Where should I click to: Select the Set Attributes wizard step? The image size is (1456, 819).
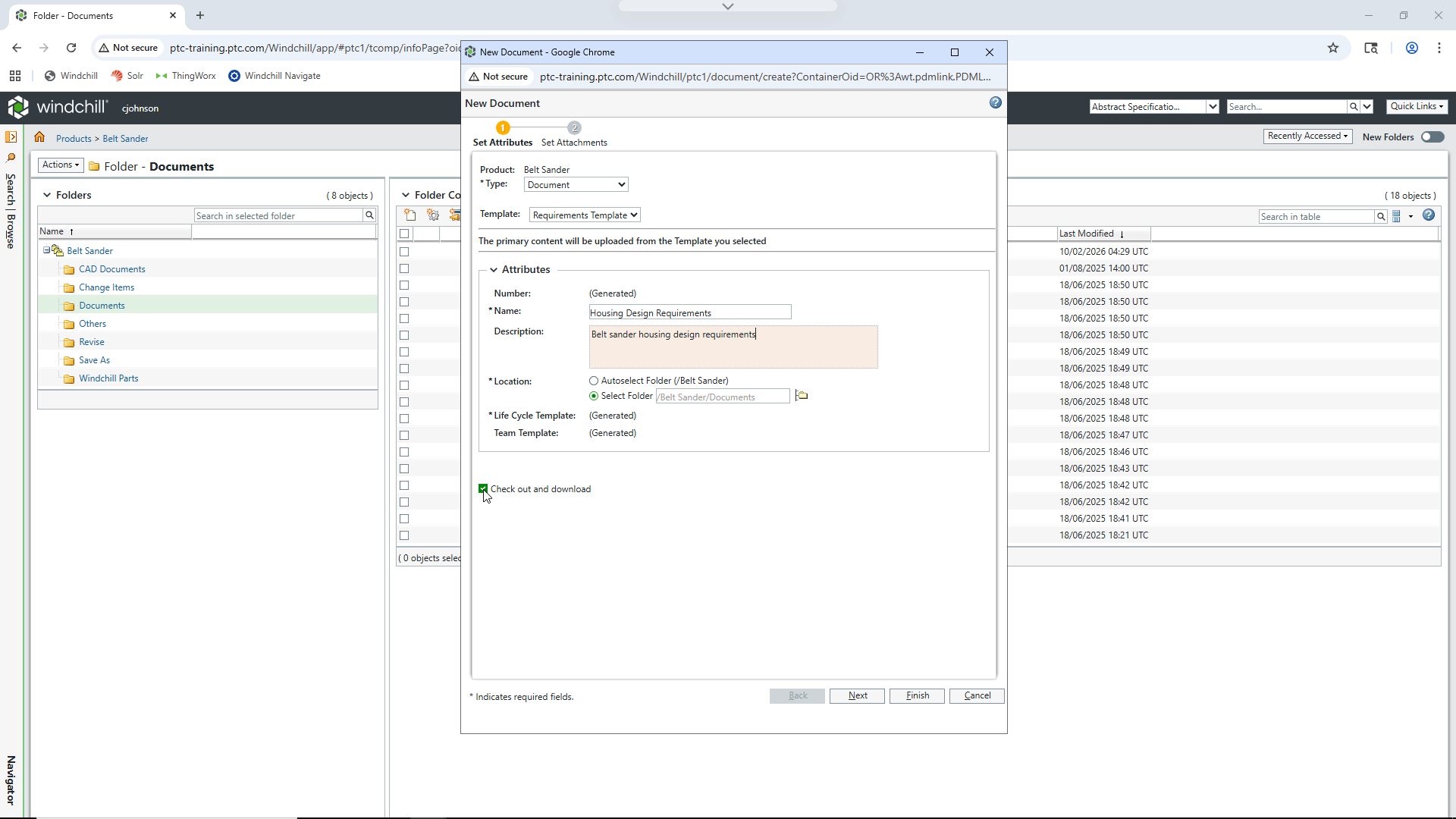pyautogui.click(x=503, y=135)
